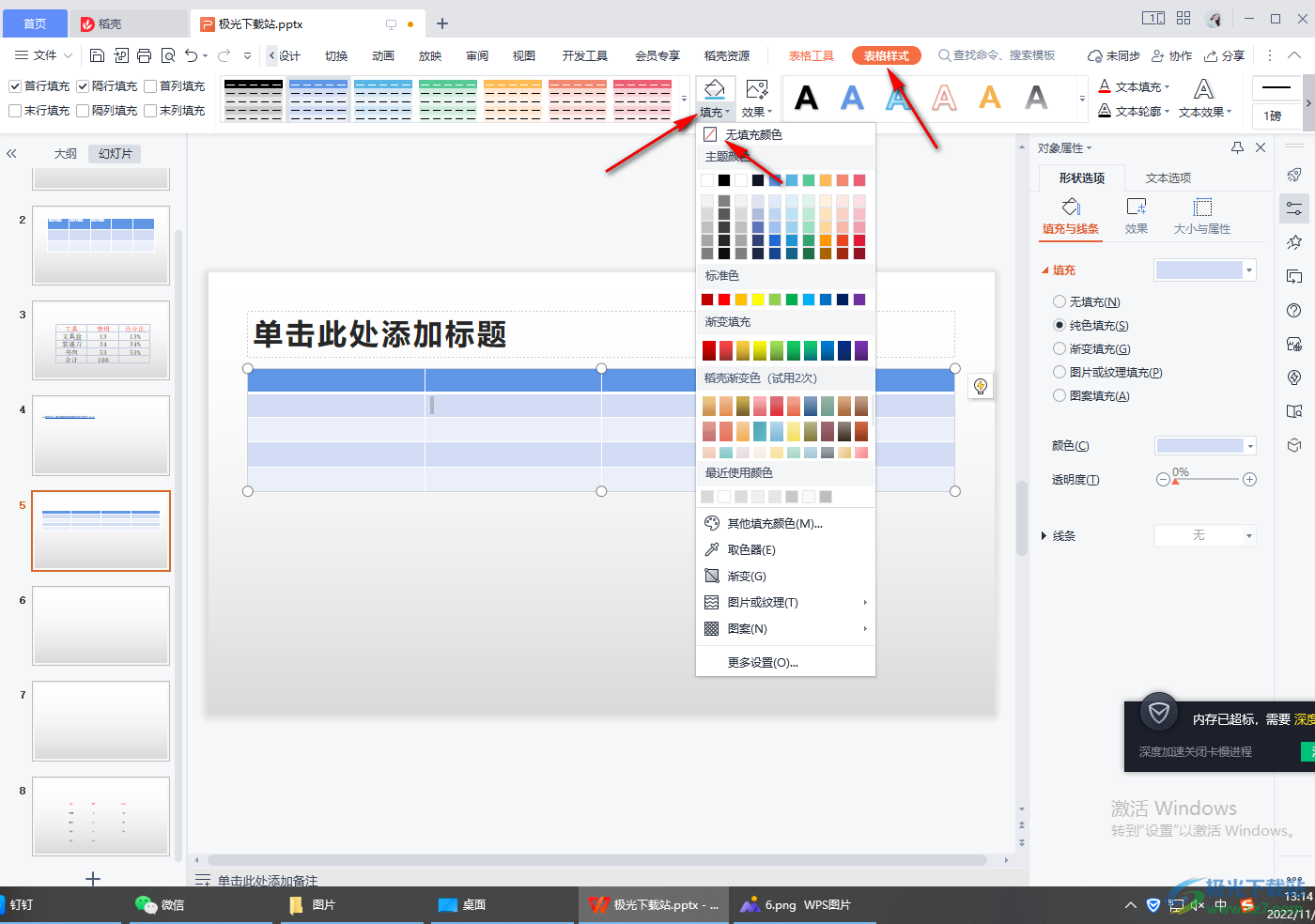Click the 填充 fill bucket icon in ribbon
This screenshot has width=1315, height=924.
tap(714, 89)
